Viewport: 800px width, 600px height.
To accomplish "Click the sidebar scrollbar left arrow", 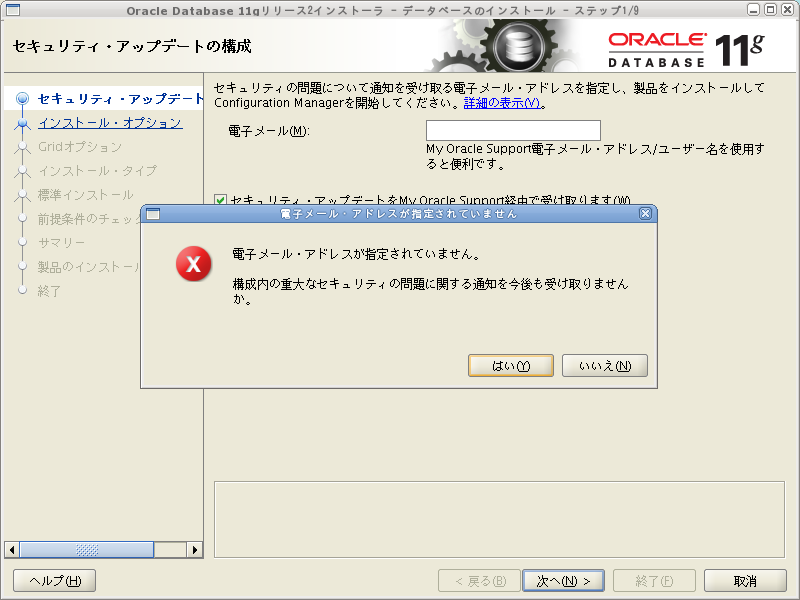I will pyautogui.click(x=12, y=549).
